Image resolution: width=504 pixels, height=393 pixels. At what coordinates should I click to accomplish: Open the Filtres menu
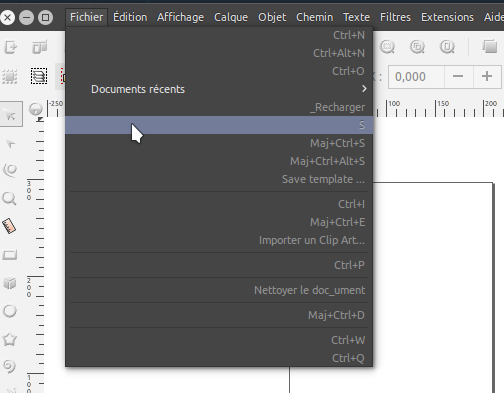tap(395, 17)
